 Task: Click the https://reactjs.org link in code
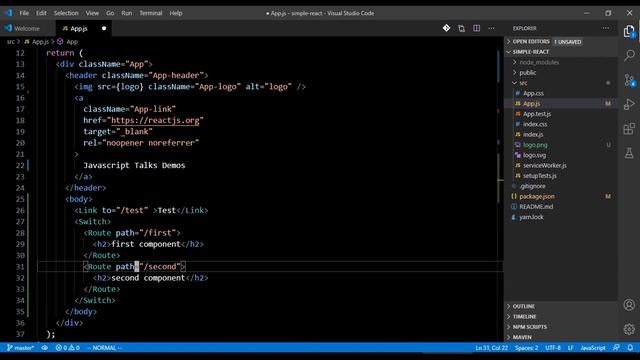(x=155, y=120)
